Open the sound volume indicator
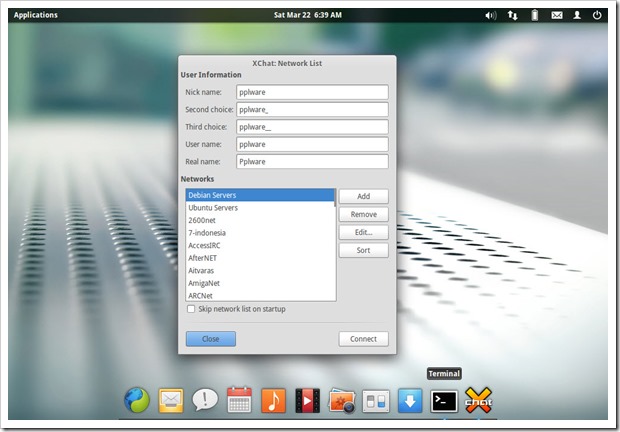620x432 pixels. 490,15
